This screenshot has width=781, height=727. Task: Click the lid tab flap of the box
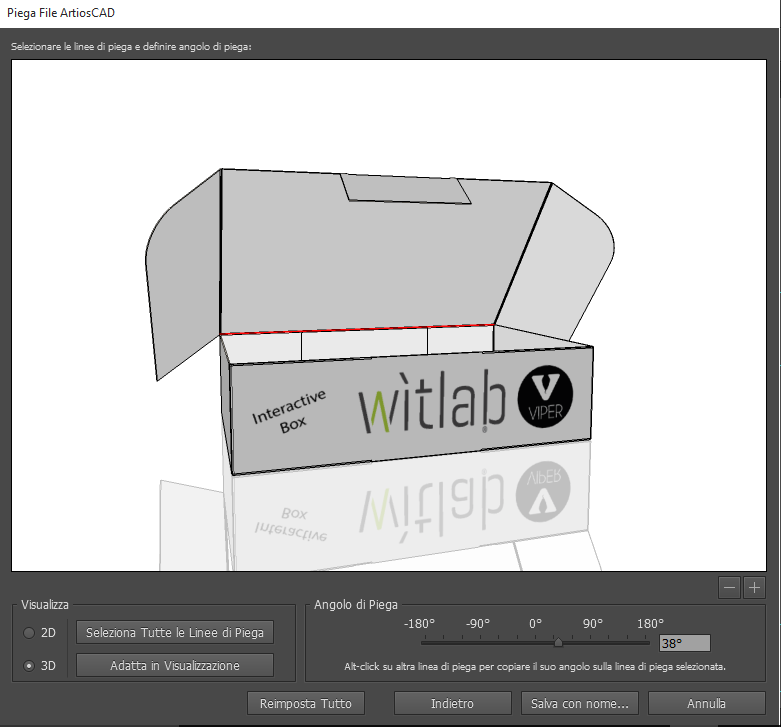(x=405, y=189)
